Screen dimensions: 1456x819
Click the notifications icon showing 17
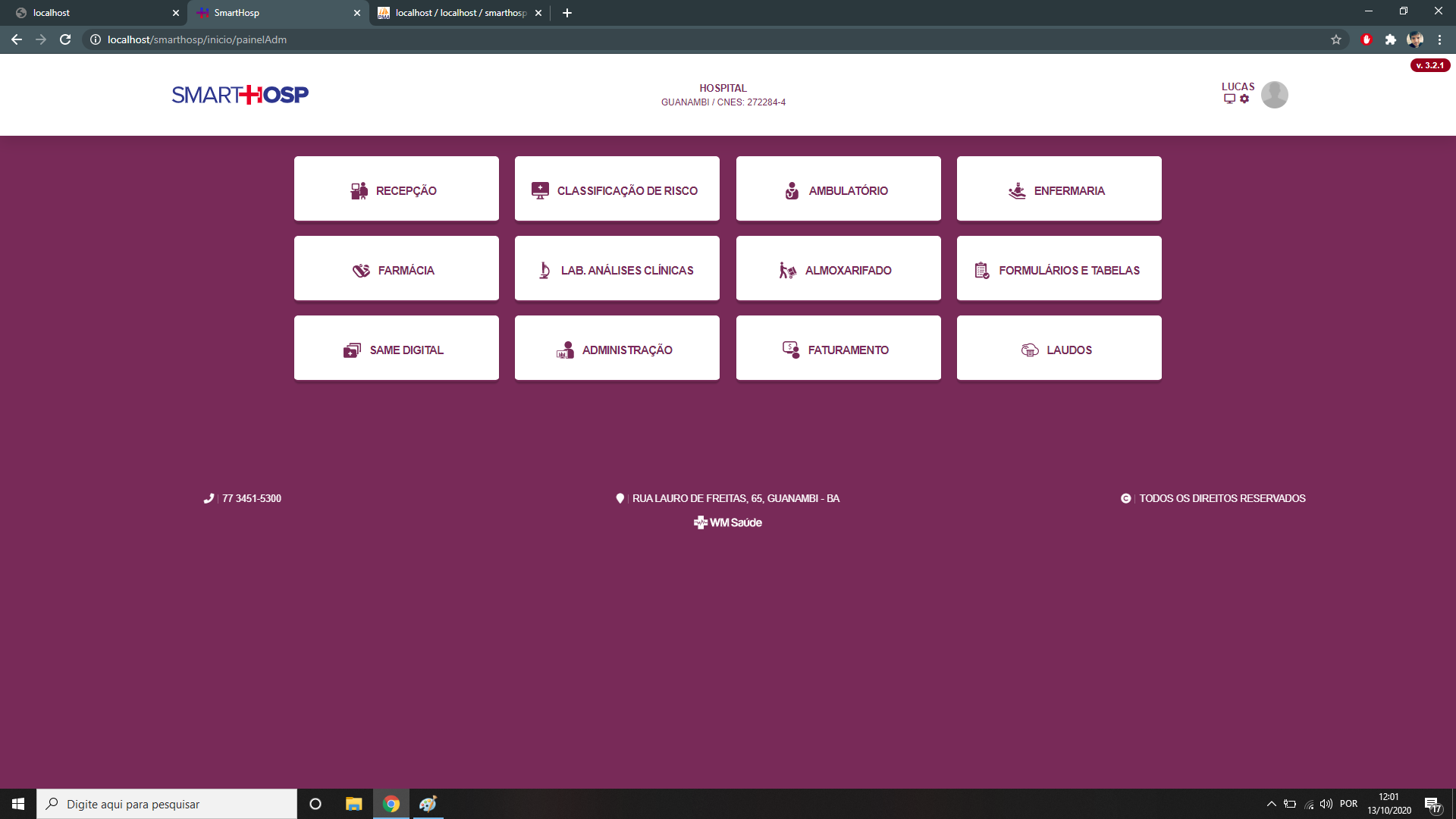point(1433,803)
